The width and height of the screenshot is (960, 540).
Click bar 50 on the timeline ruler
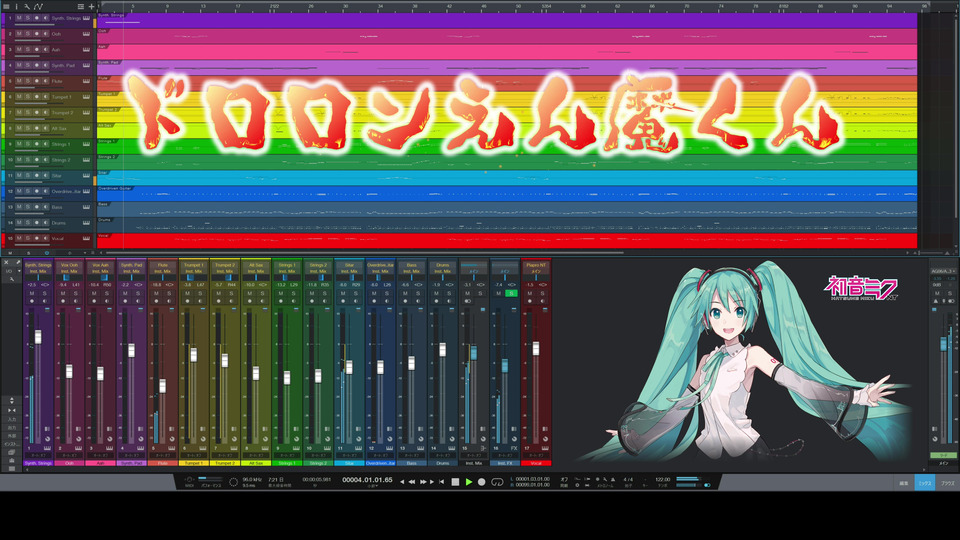tap(519, 7)
